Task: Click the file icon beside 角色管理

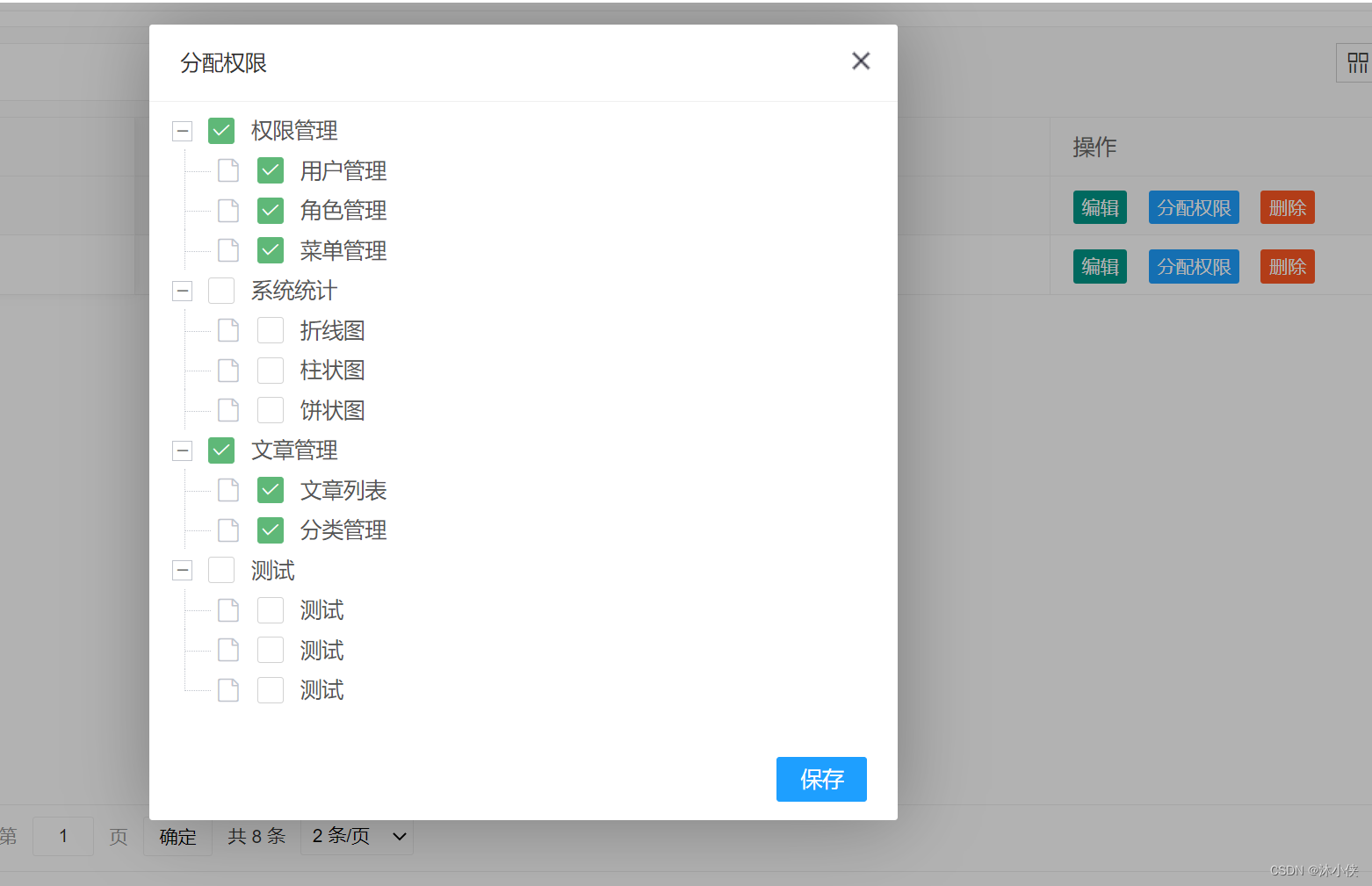Action: 228,211
